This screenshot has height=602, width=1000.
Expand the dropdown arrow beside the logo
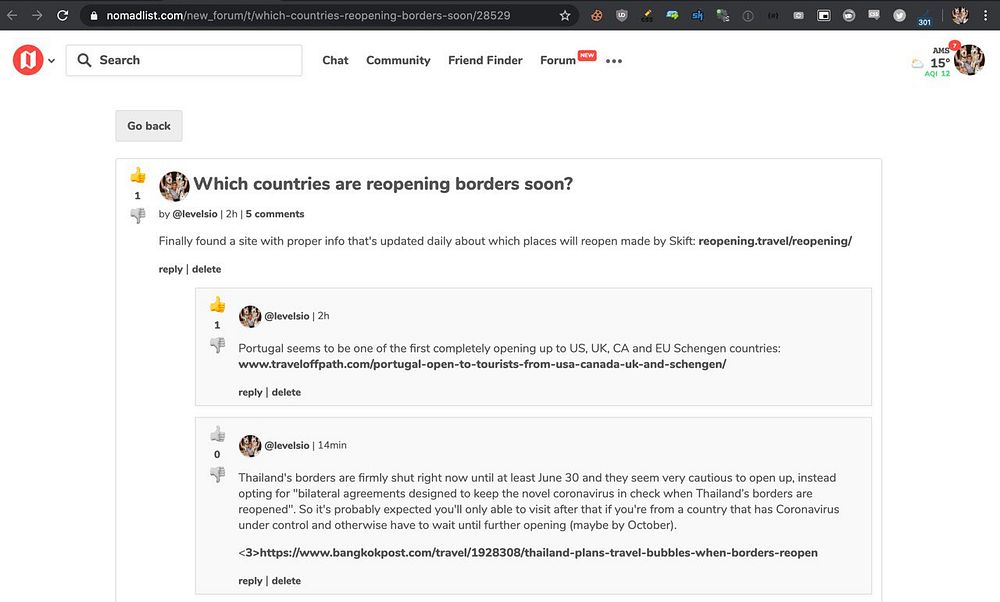[52, 61]
